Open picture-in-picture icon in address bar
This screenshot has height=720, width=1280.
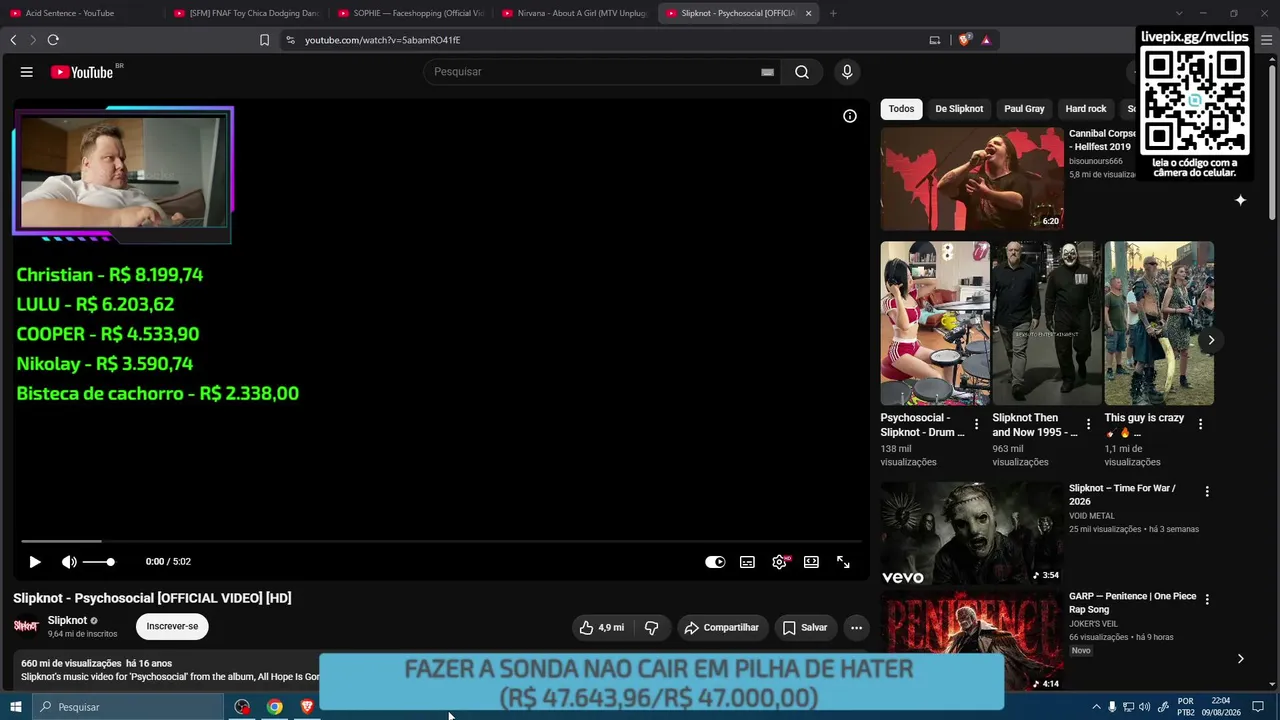click(935, 40)
